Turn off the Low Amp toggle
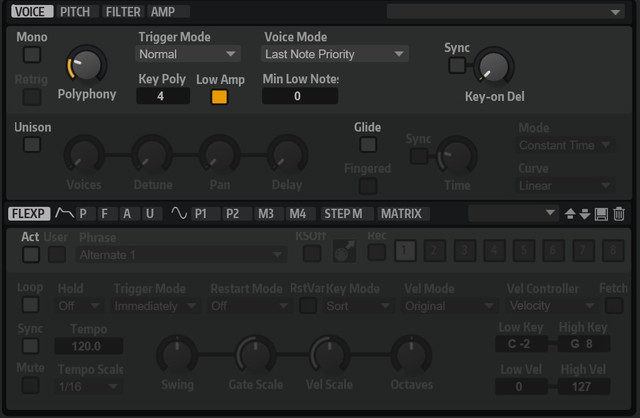The image size is (640, 418). [219, 97]
